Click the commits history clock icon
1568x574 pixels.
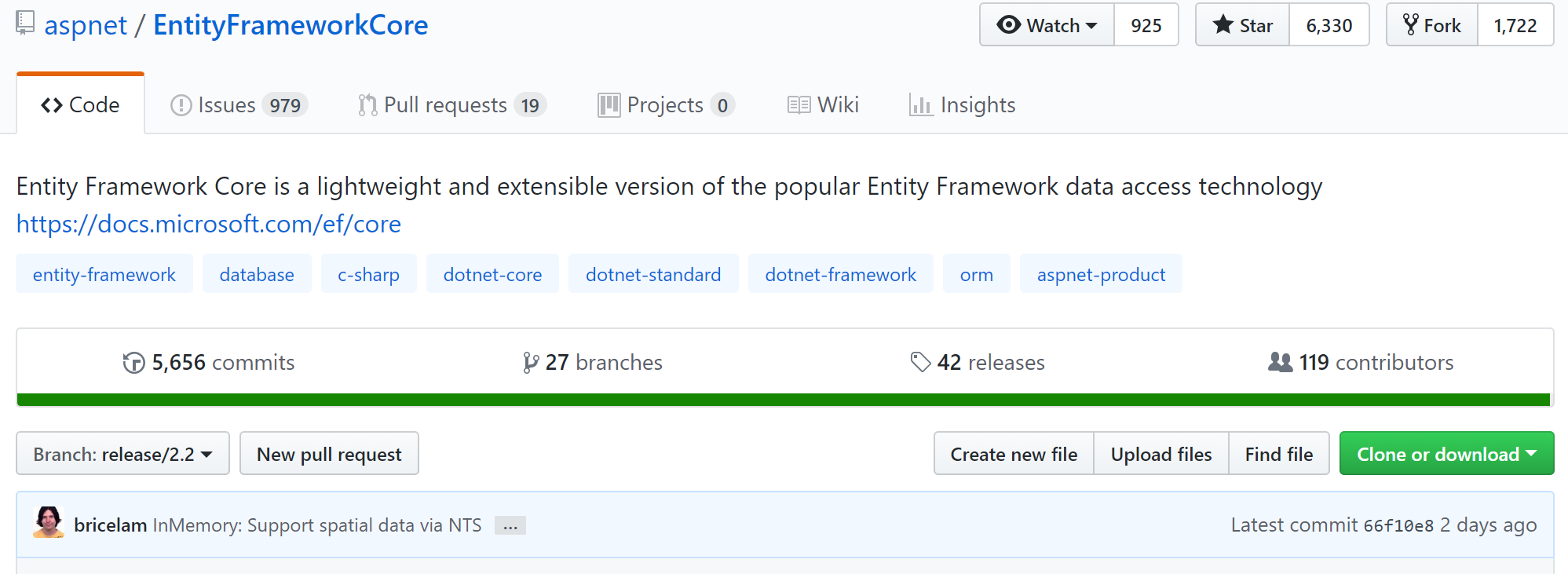(x=133, y=363)
